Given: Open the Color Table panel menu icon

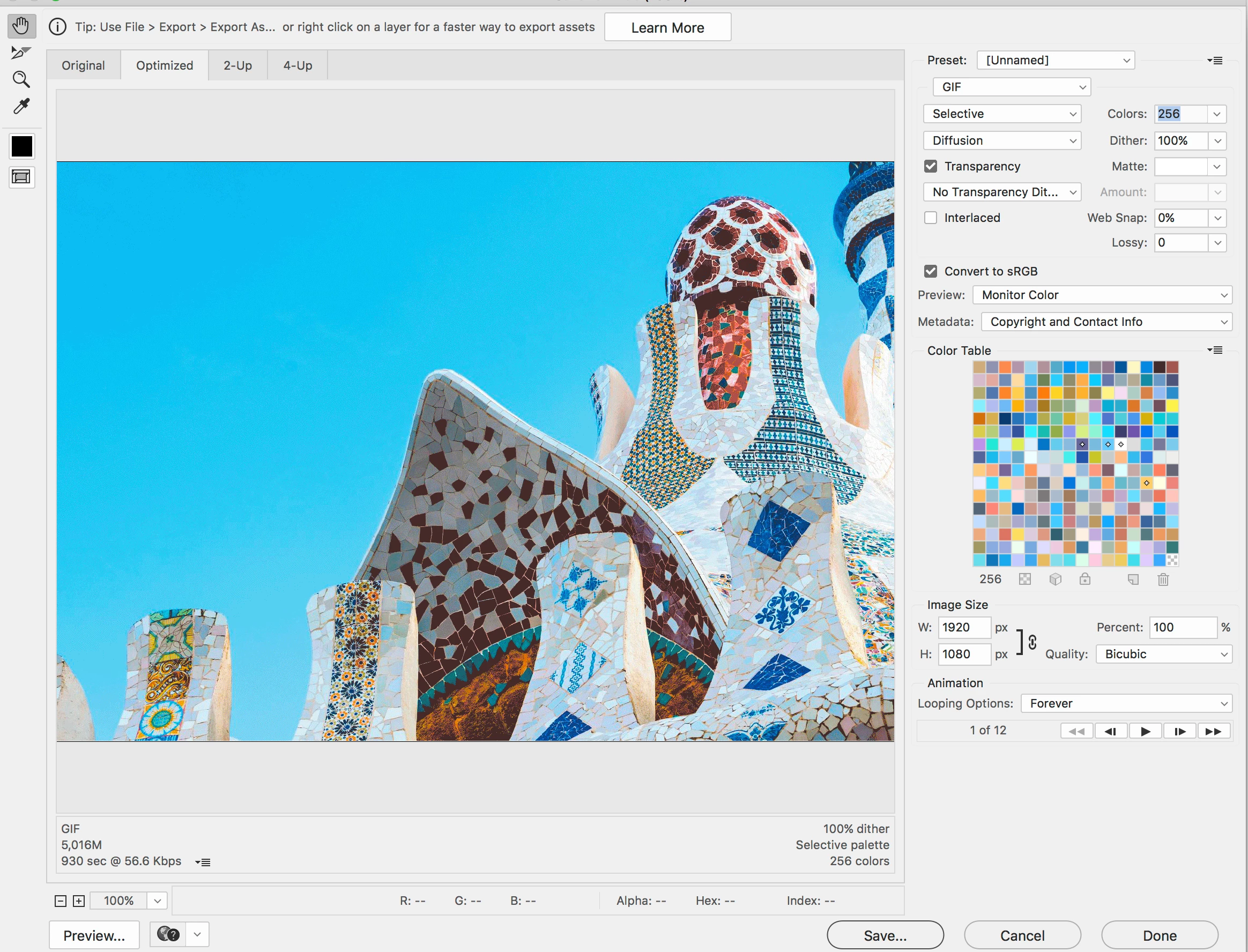Looking at the screenshot, I should tap(1215, 350).
